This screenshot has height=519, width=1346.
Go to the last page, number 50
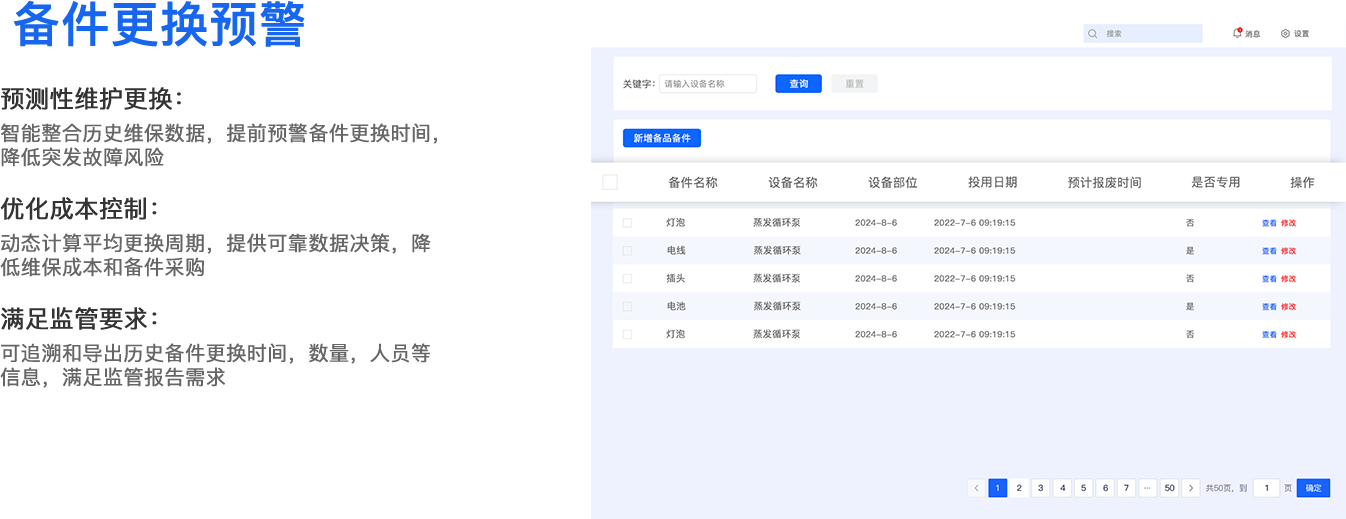[1169, 488]
